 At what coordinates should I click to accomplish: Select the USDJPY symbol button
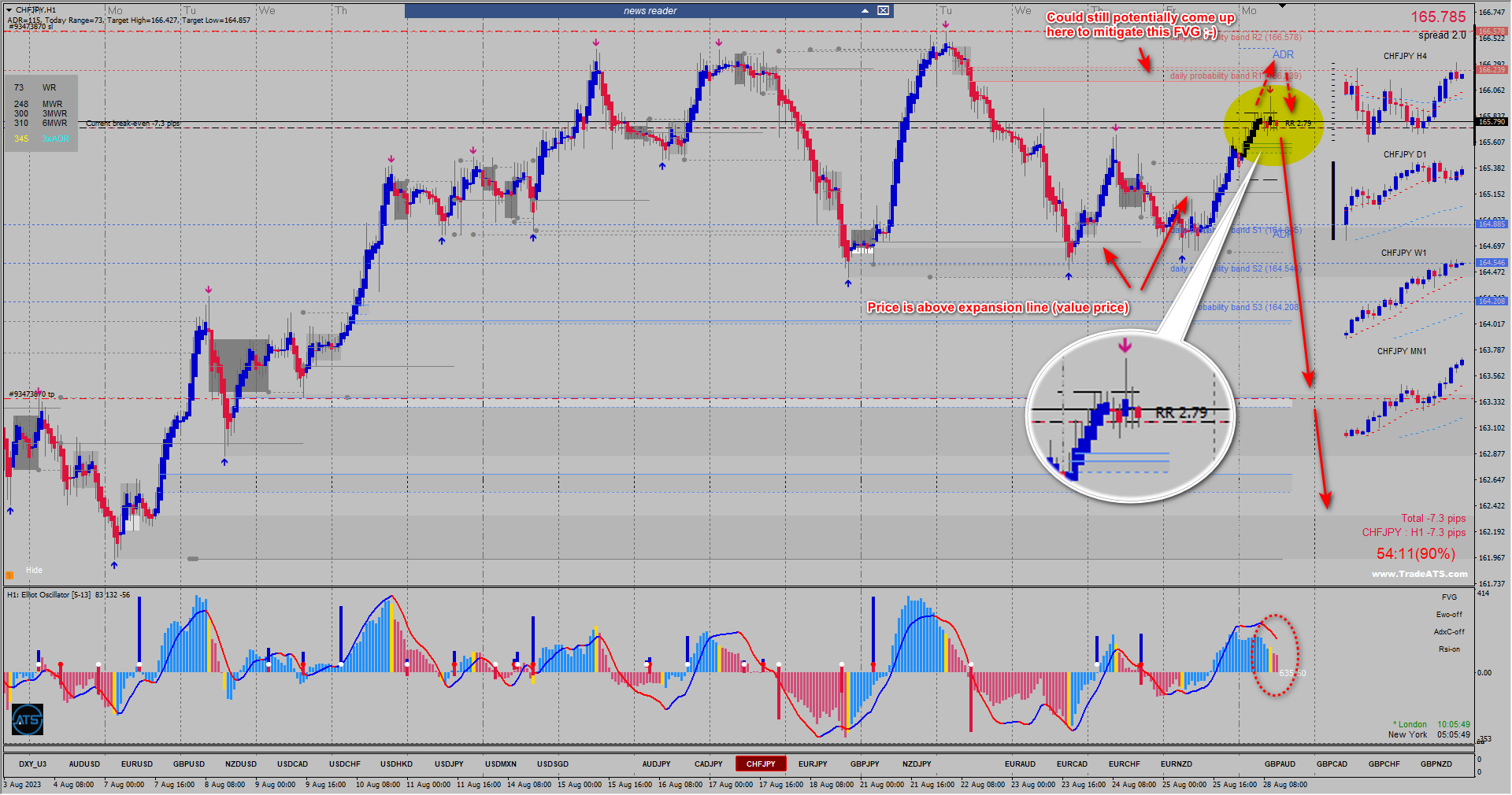449,764
